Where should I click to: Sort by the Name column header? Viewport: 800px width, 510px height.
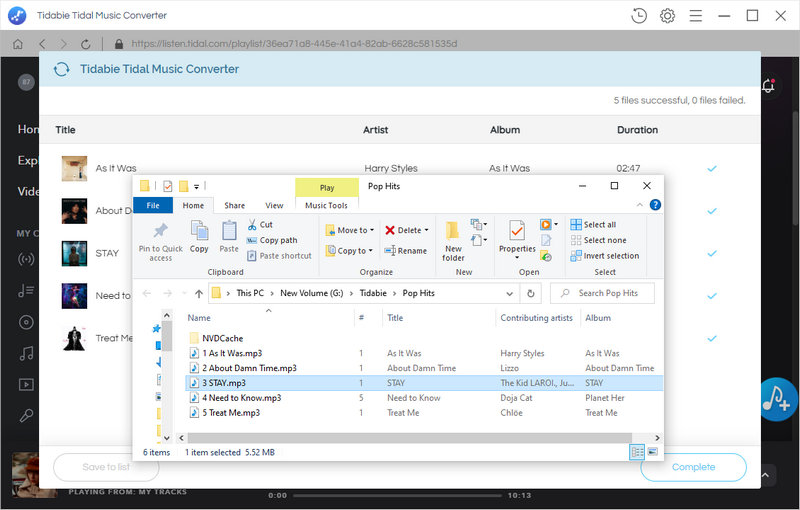pos(199,318)
